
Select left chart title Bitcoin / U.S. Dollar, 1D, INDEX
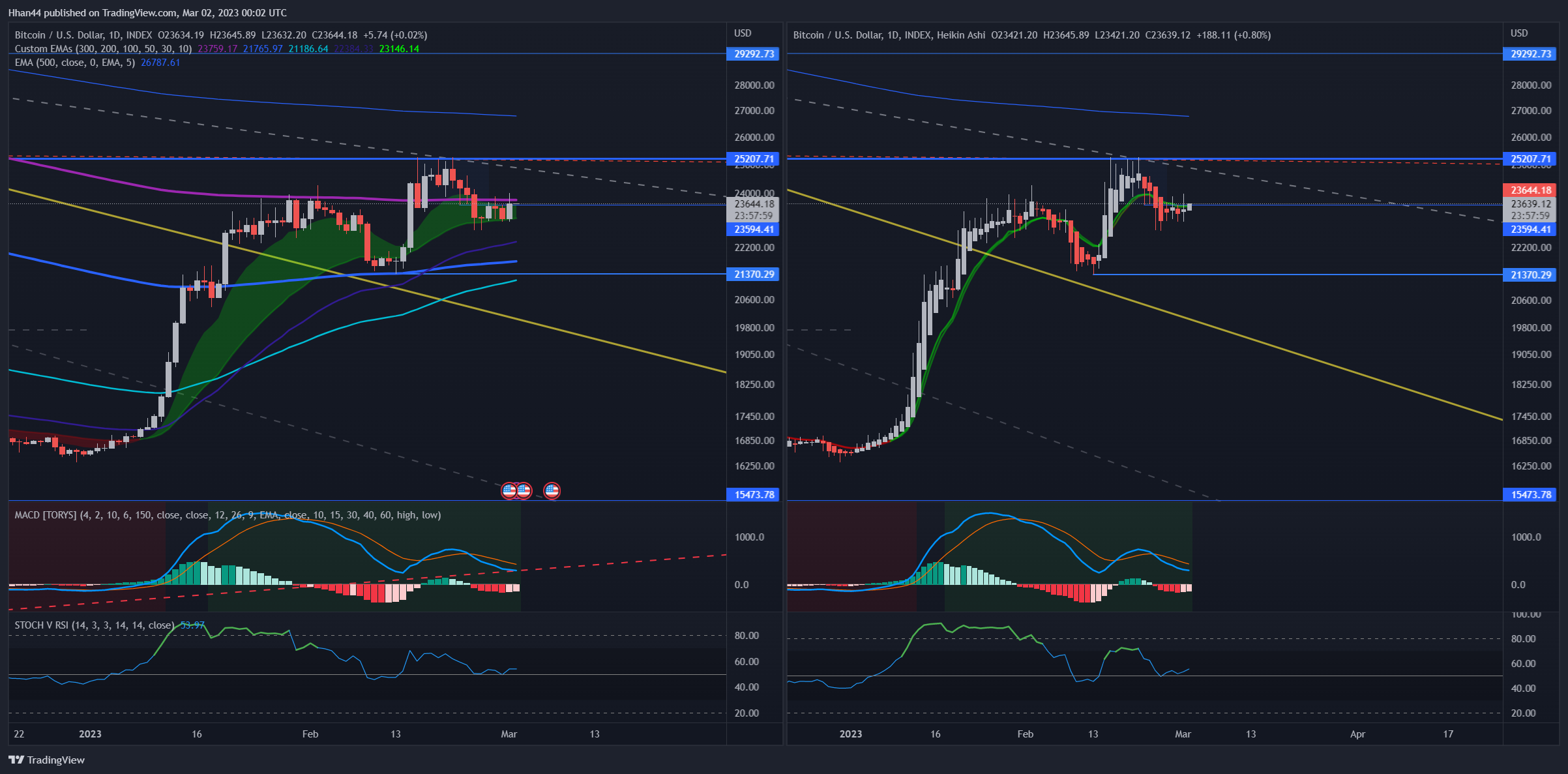coord(83,35)
